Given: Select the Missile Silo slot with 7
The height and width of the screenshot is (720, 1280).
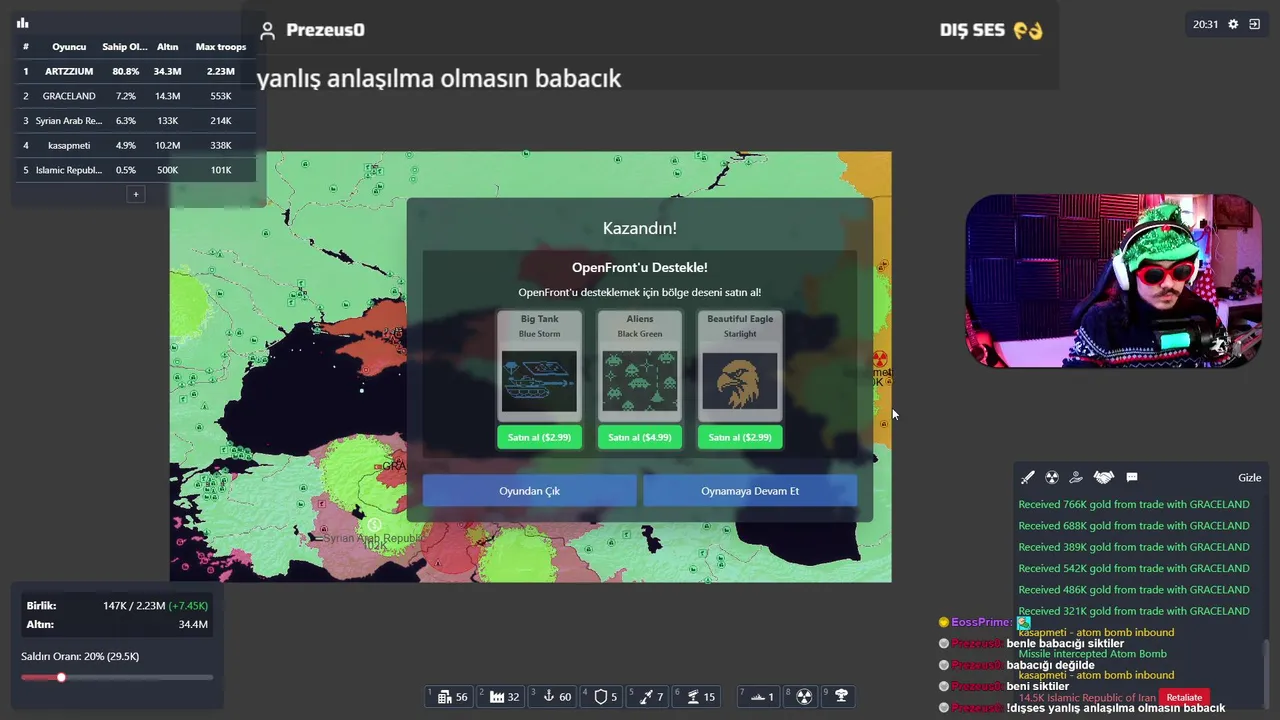Looking at the screenshot, I should pos(649,696).
